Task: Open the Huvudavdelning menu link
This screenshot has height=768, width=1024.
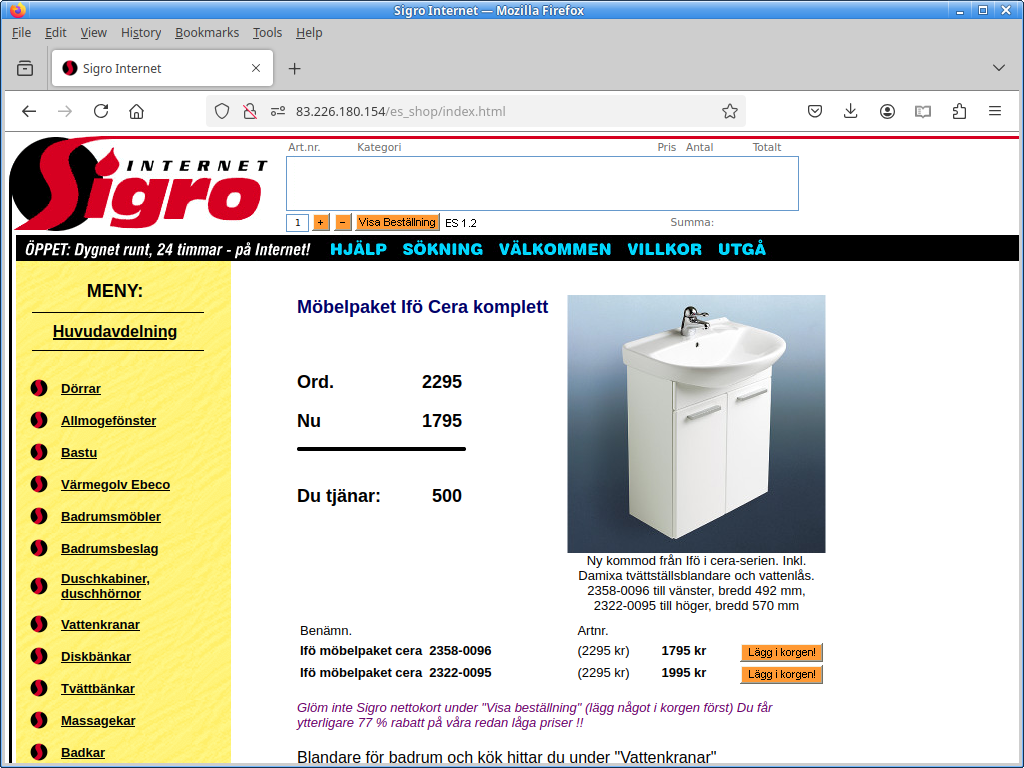Action: pos(115,331)
